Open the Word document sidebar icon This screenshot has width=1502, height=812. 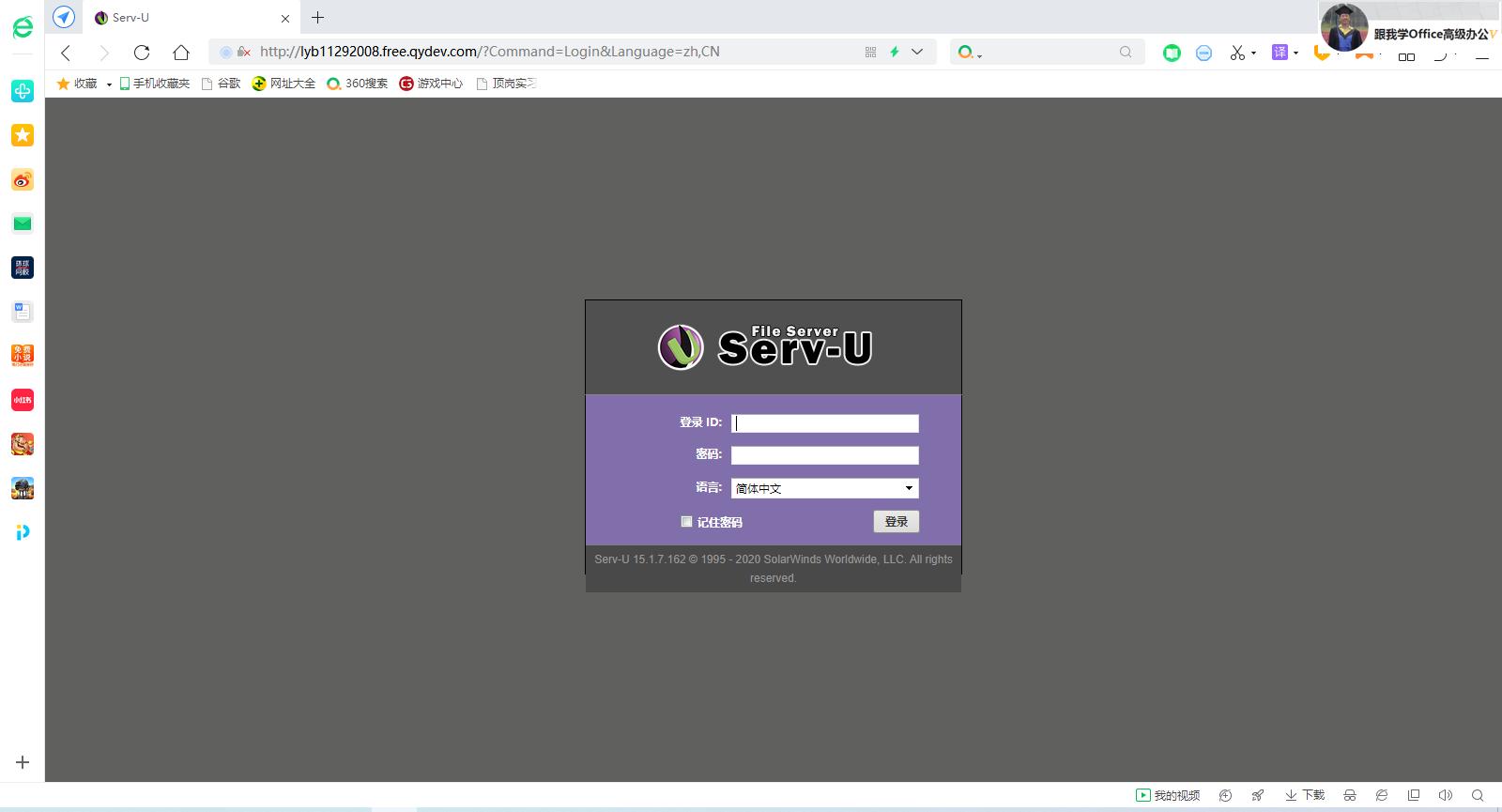point(23,312)
